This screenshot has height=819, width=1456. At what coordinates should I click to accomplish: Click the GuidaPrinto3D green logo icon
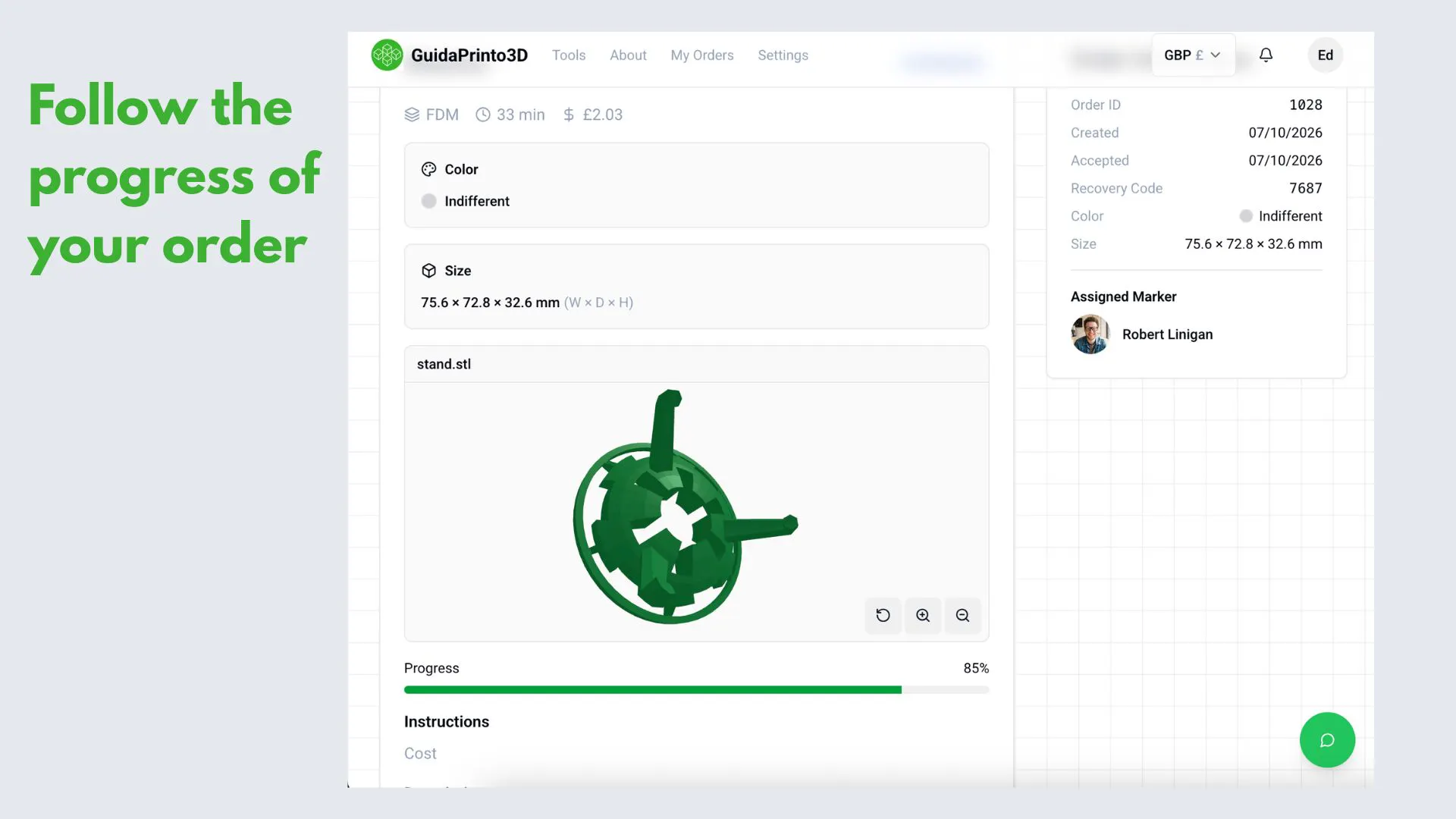[x=387, y=55]
